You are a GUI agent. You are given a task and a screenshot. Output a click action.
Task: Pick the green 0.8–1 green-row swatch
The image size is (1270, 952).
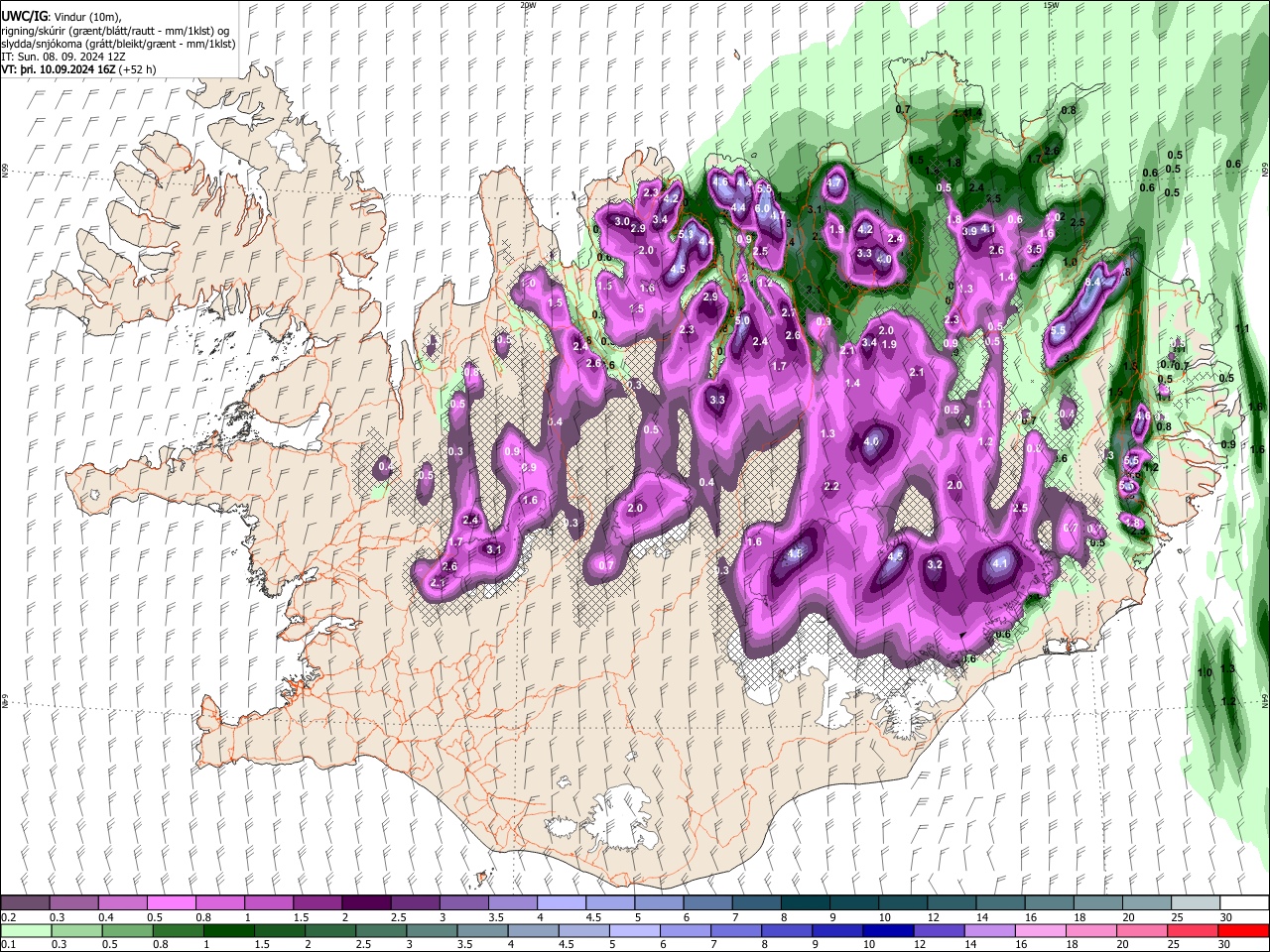tap(177, 930)
